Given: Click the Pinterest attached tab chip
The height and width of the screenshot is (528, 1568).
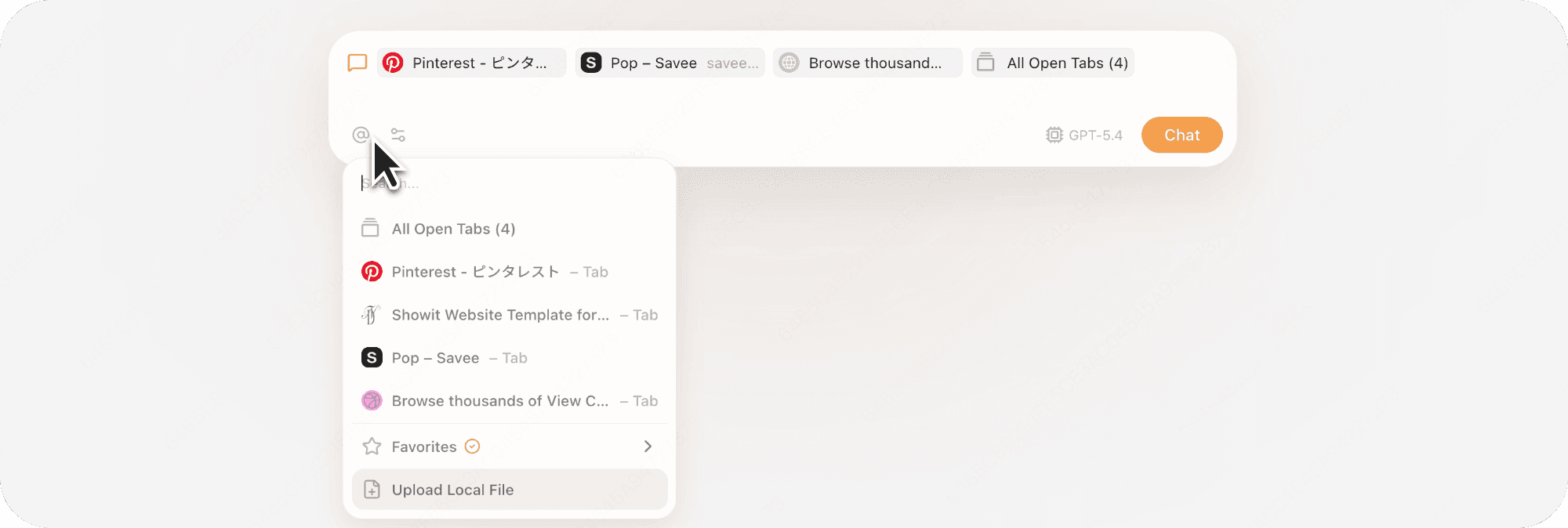Looking at the screenshot, I should [x=471, y=63].
